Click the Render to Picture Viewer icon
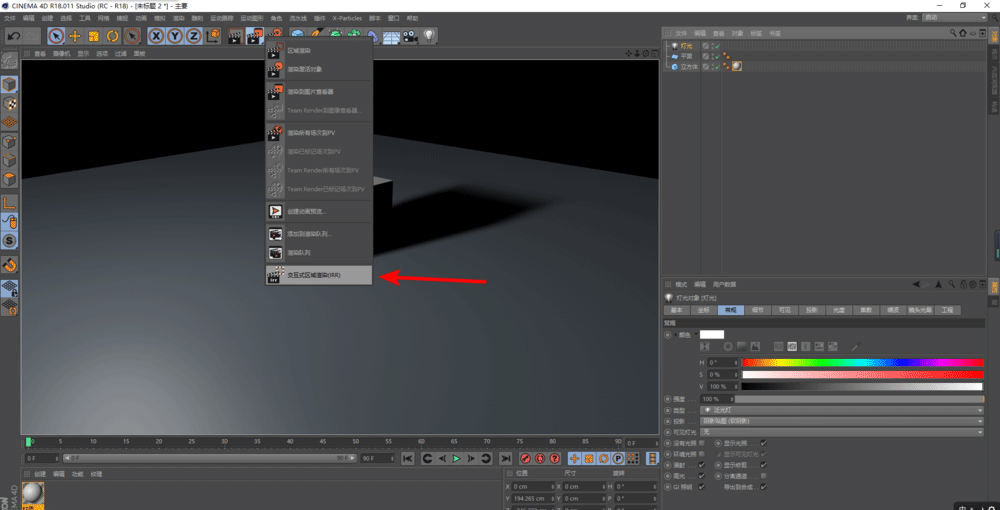Image resolution: width=1000 pixels, height=510 pixels. tap(255, 36)
